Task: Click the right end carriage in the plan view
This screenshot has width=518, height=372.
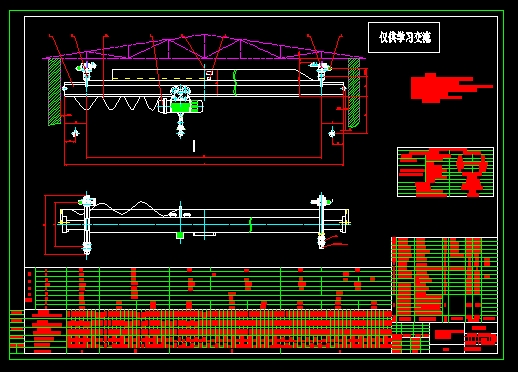Action: 321,221
